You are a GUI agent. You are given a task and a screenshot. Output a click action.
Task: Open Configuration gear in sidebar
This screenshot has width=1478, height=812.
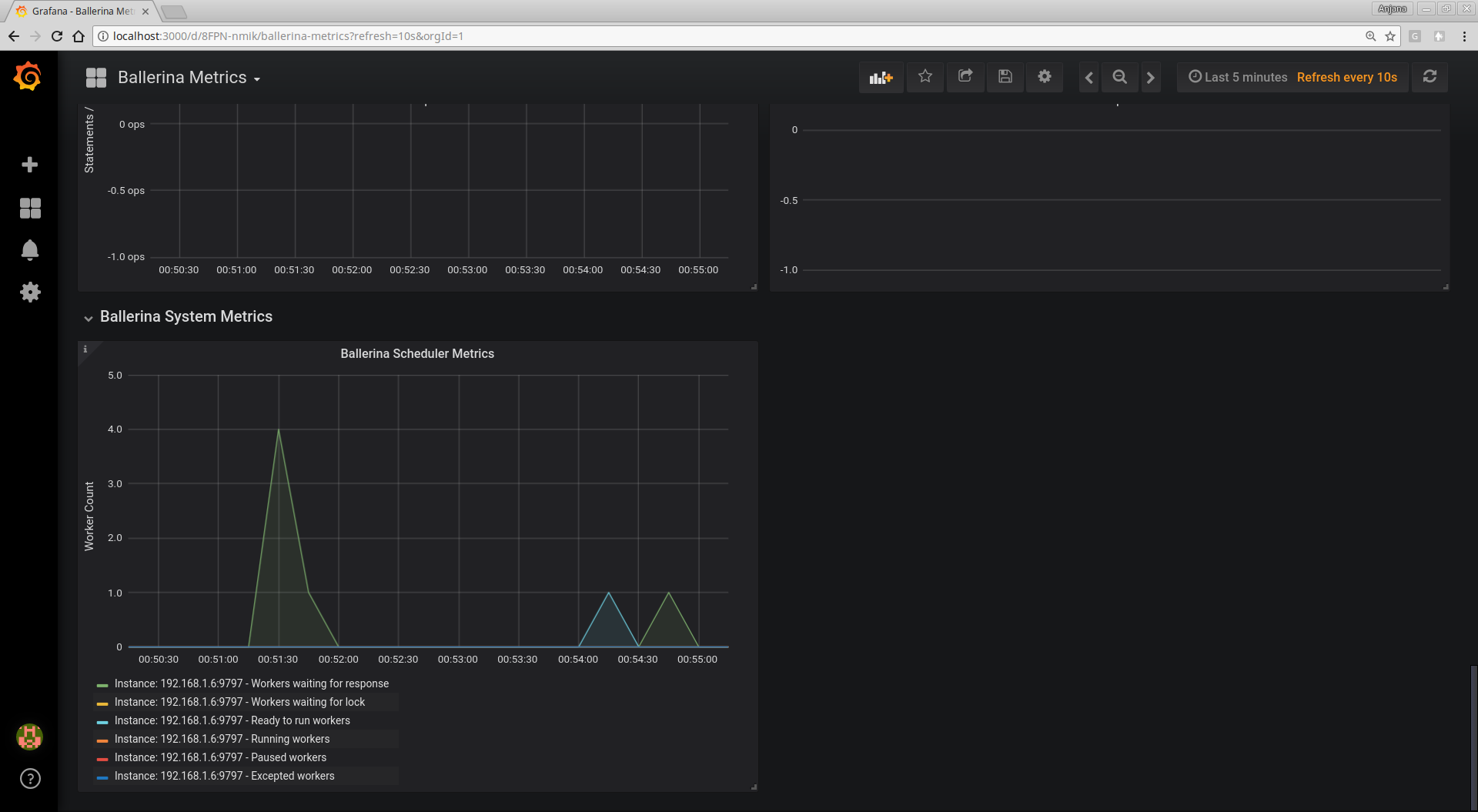[30, 292]
